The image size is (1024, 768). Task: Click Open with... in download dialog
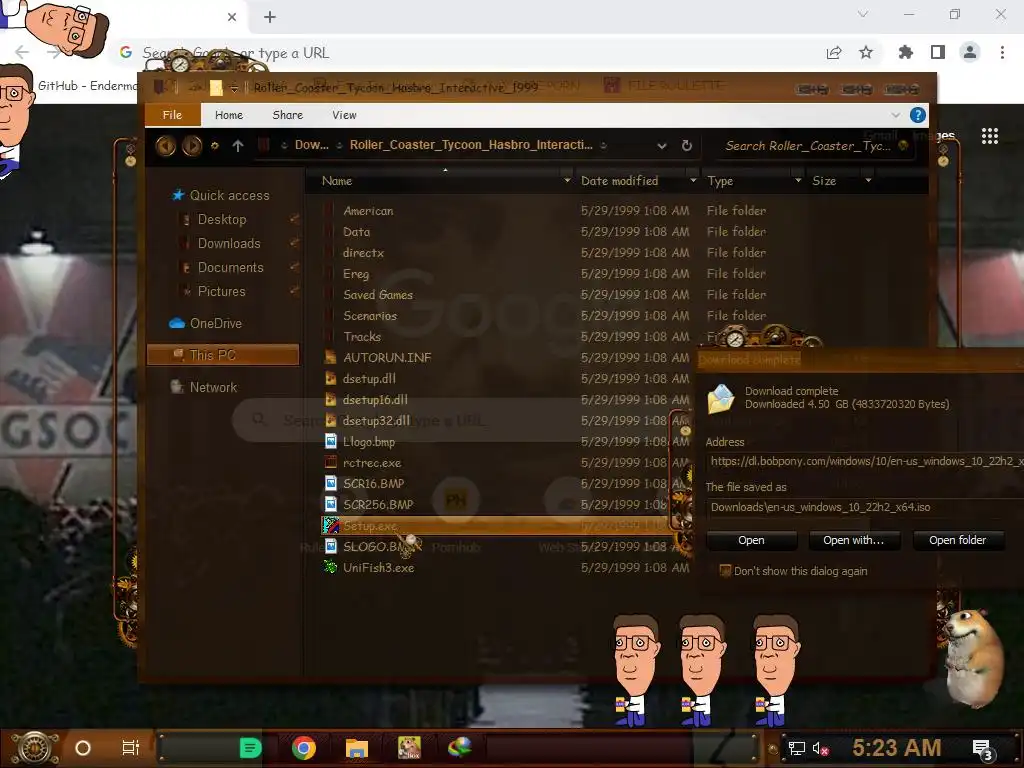(854, 540)
